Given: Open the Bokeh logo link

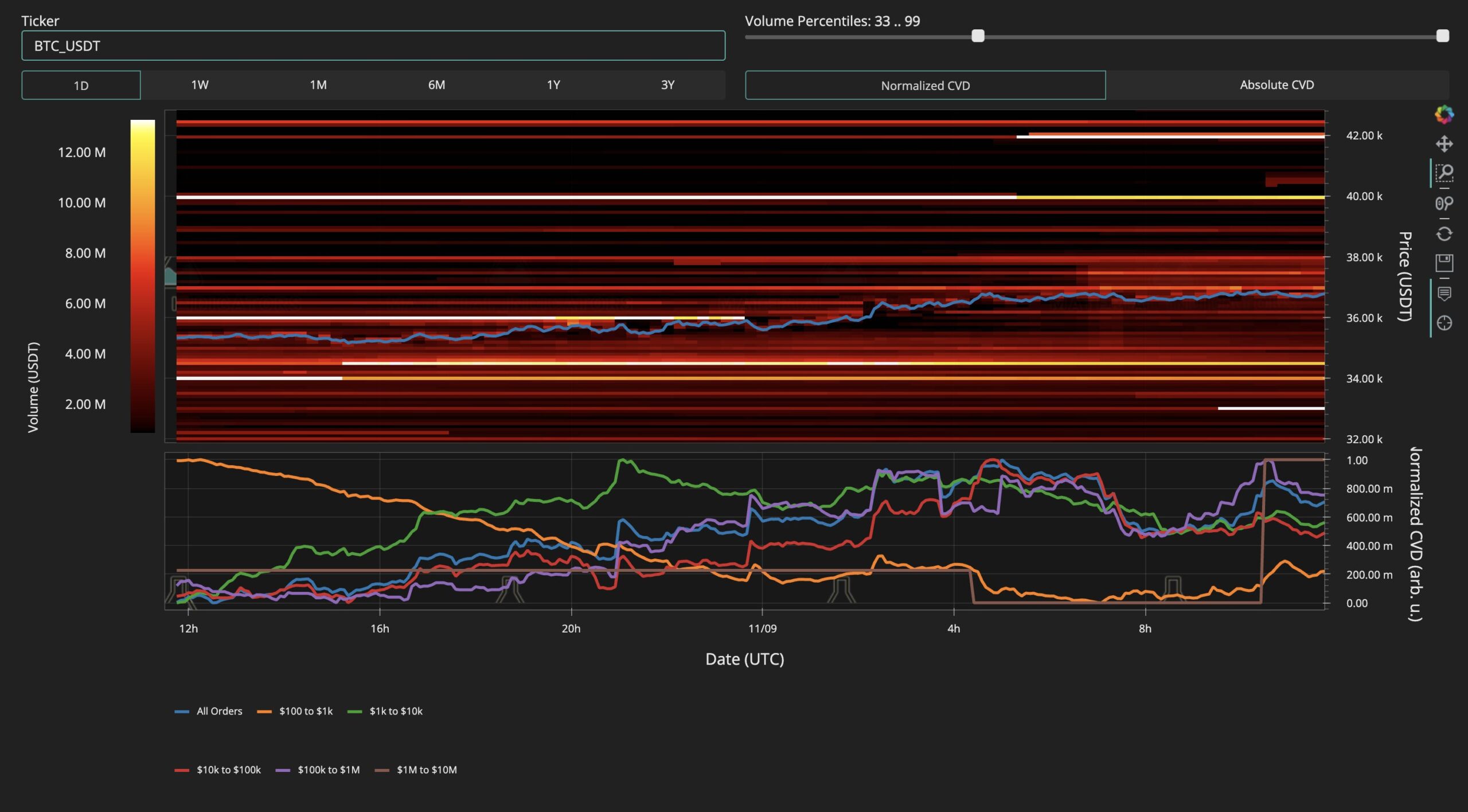Looking at the screenshot, I should (1444, 114).
